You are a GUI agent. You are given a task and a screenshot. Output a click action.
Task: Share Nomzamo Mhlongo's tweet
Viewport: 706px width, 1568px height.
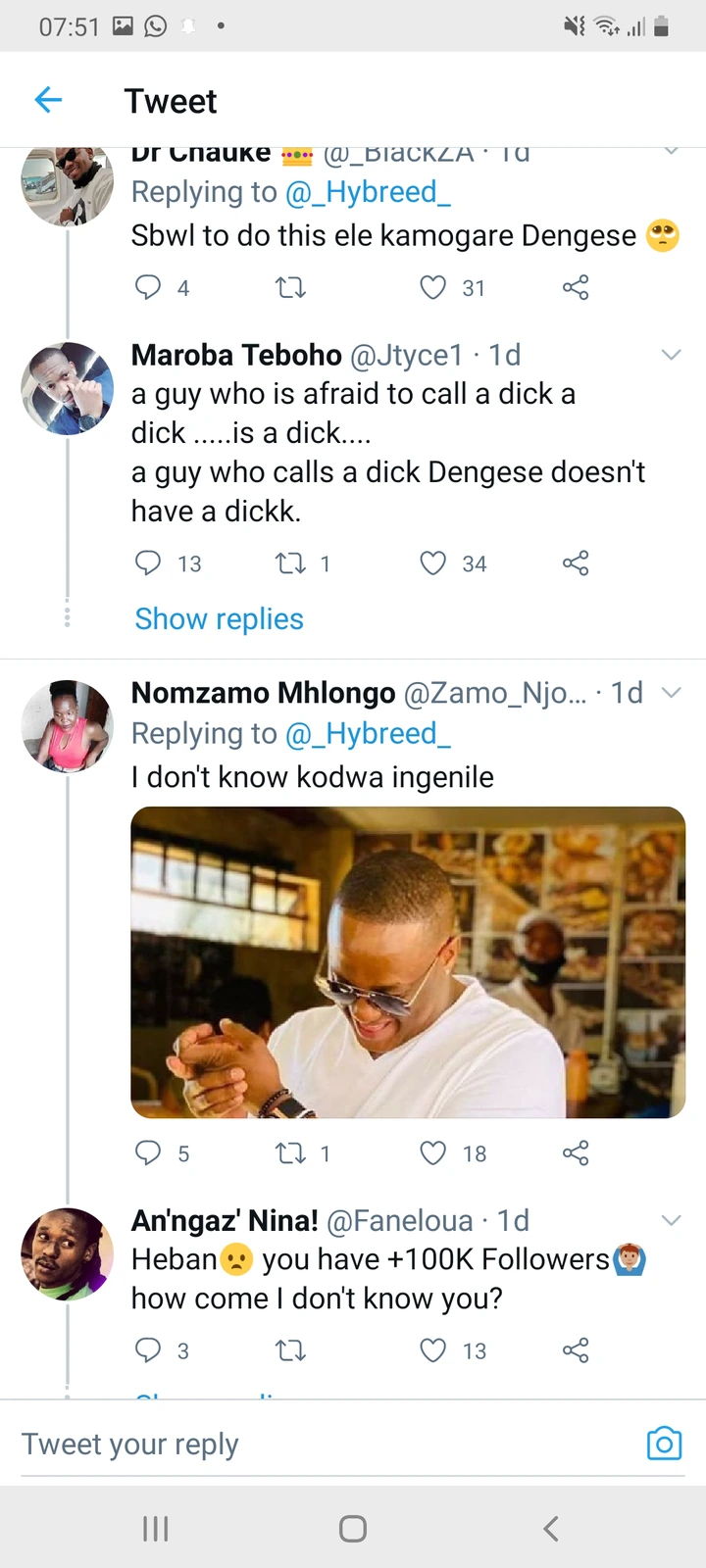(x=576, y=1153)
